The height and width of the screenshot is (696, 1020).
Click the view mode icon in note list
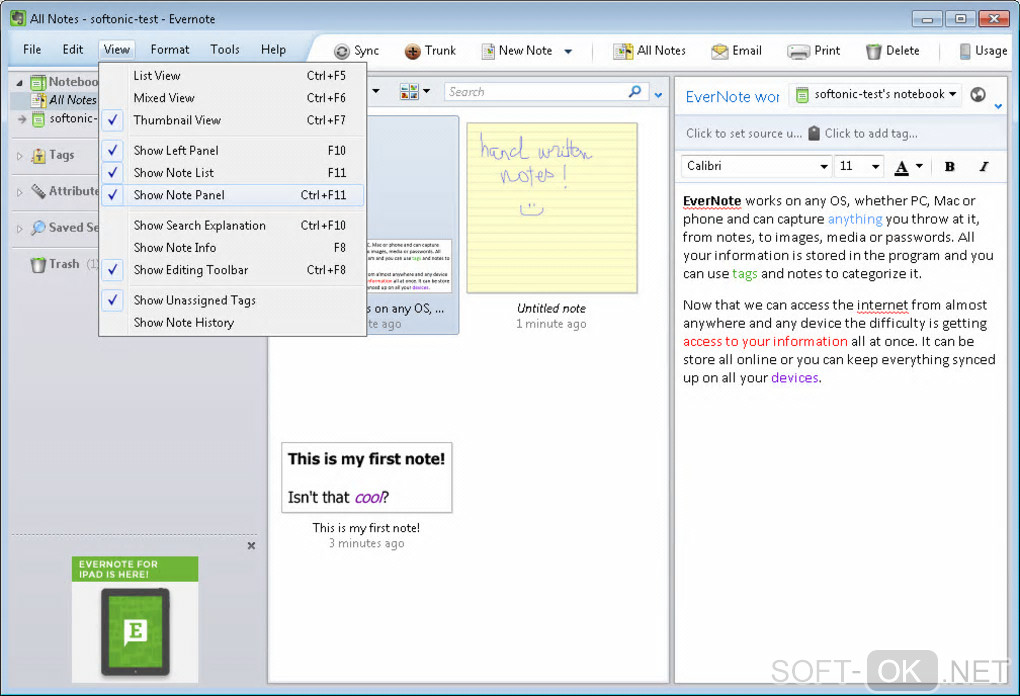[409, 92]
